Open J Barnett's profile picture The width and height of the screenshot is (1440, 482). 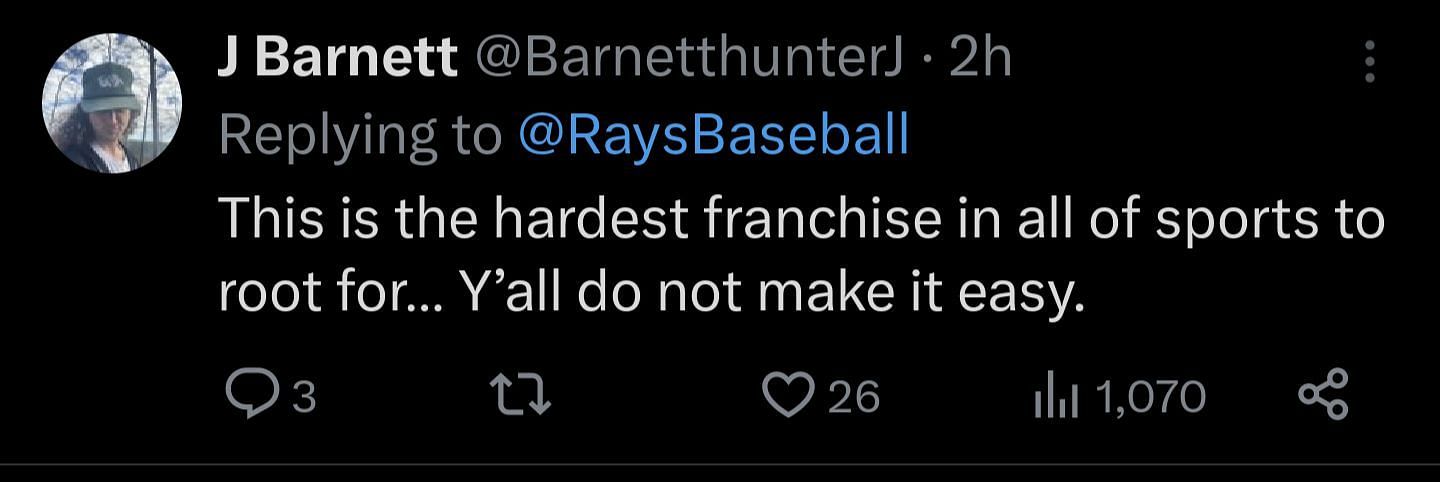tap(111, 103)
